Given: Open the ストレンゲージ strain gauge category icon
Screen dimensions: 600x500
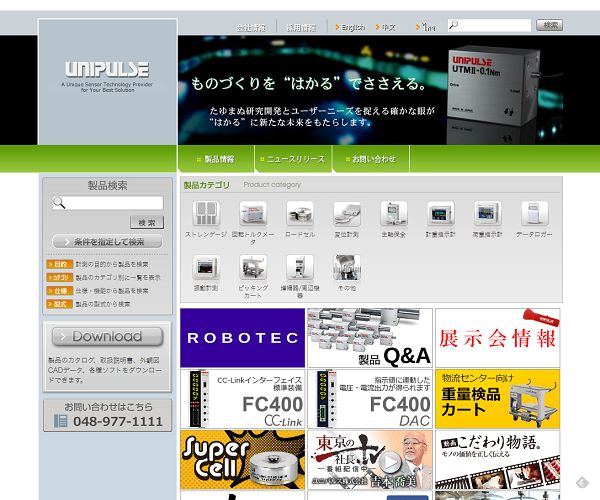Looking at the screenshot, I should (x=206, y=213).
